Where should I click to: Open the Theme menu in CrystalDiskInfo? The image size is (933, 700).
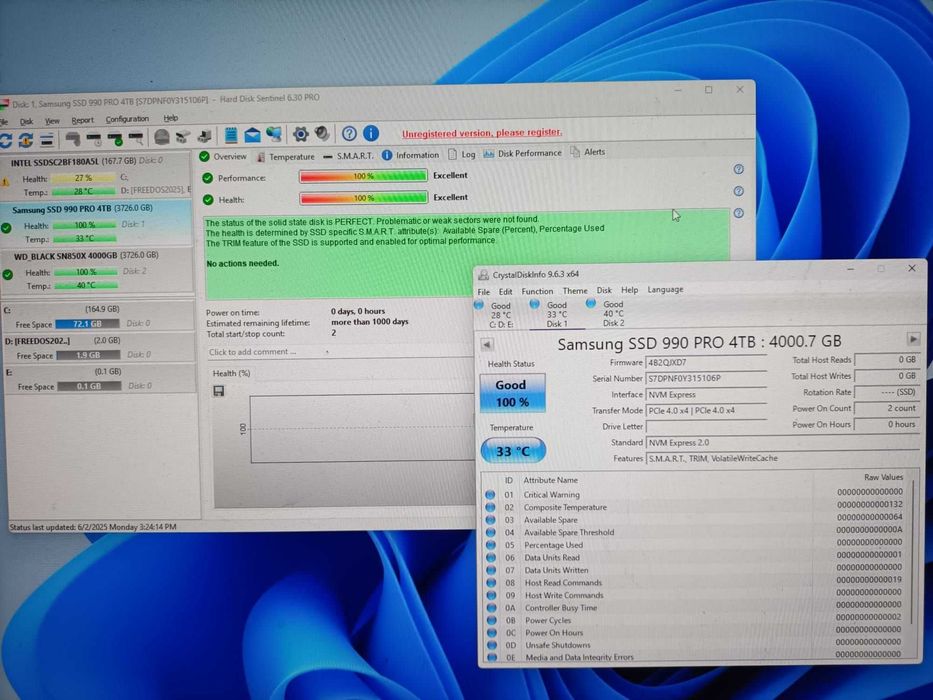pyautogui.click(x=575, y=290)
